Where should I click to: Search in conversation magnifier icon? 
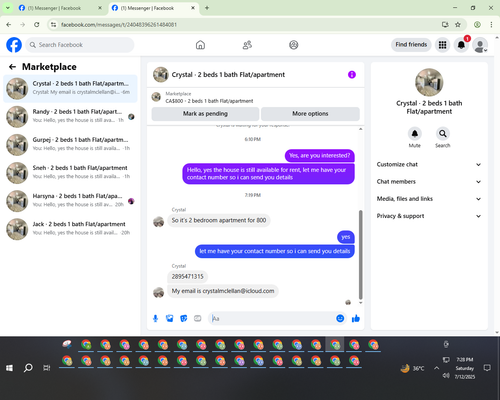tap(443, 134)
